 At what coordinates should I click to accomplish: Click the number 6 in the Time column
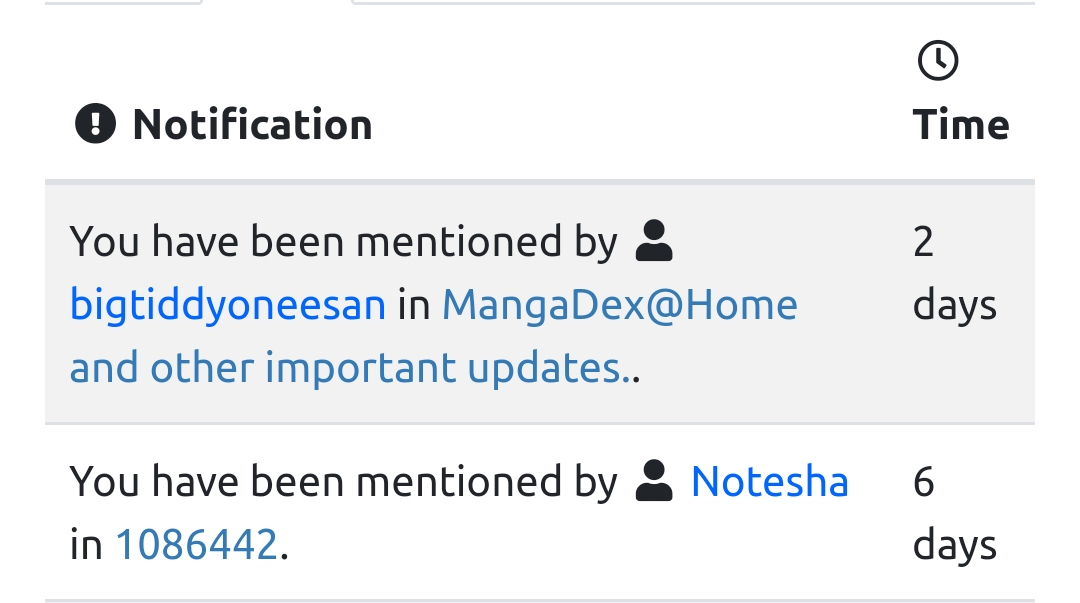tap(923, 482)
